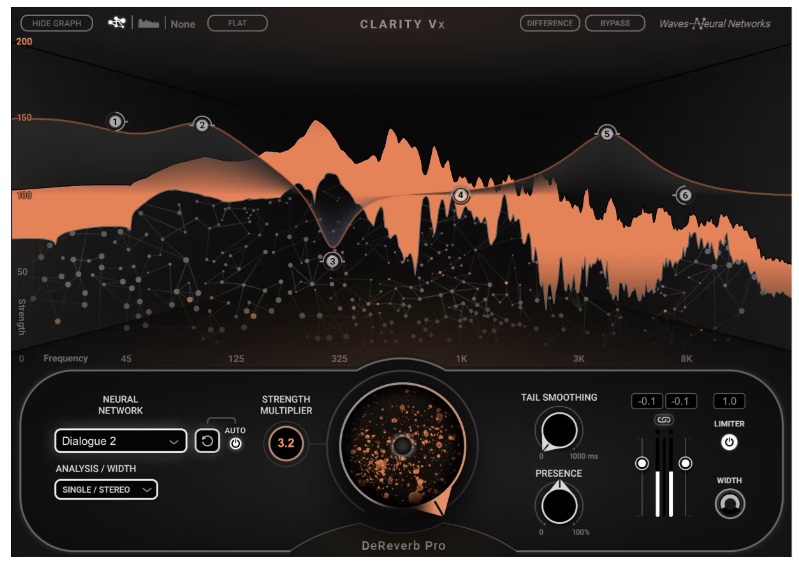Toggle the output channel link icon
This screenshot has height=563, width=799.
[663, 420]
